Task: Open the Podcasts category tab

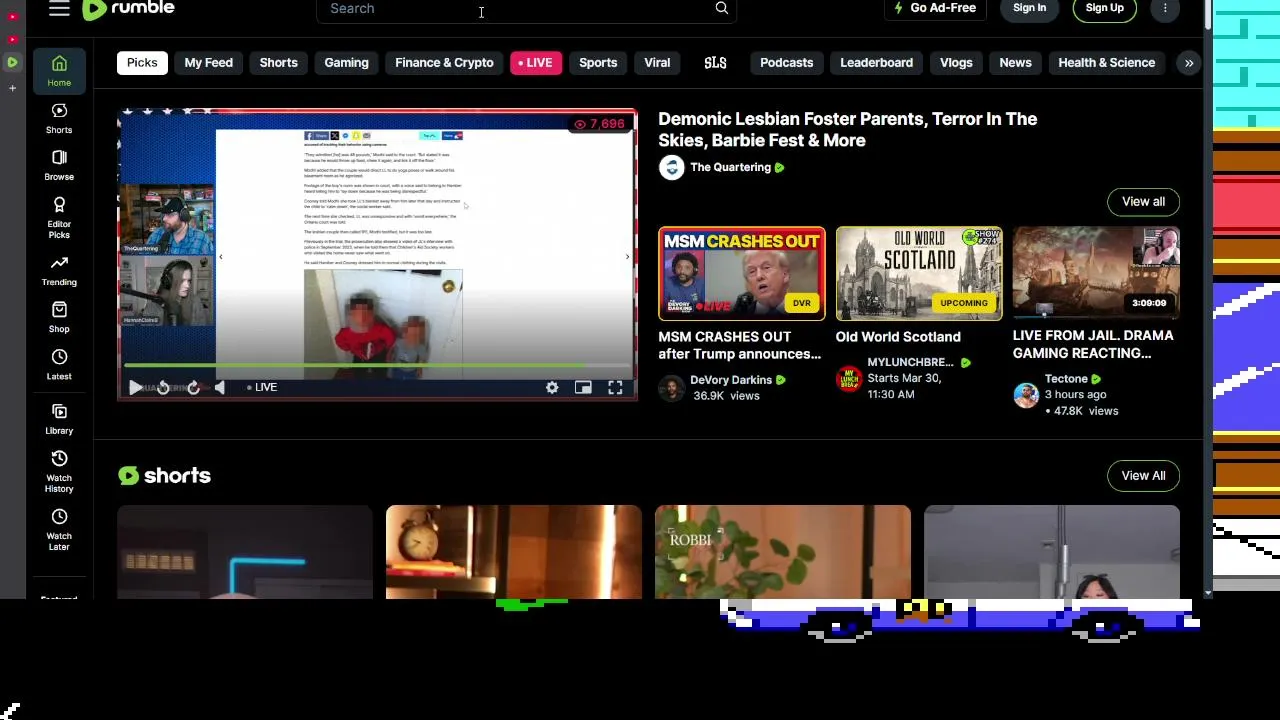Action: pyautogui.click(x=786, y=63)
